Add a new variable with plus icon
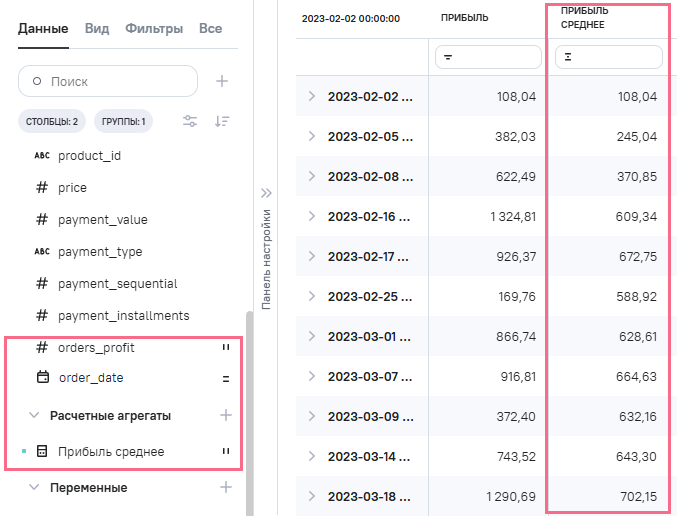The image size is (677, 516). click(x=226, y=487)
